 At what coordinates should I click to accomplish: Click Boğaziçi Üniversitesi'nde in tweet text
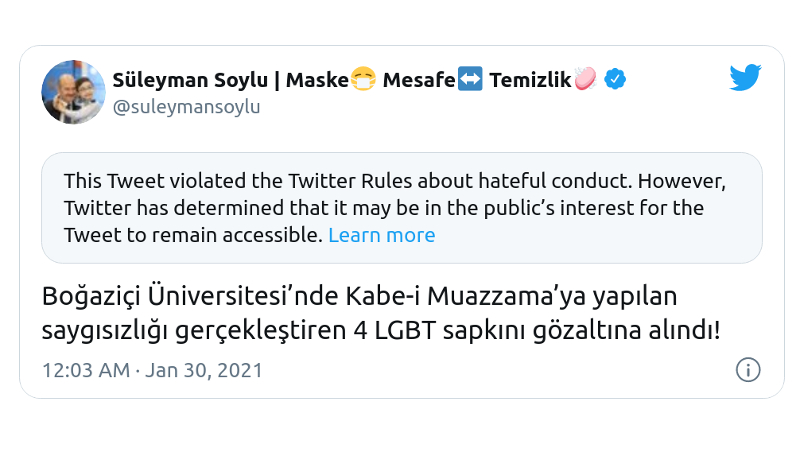coord(169,297)
